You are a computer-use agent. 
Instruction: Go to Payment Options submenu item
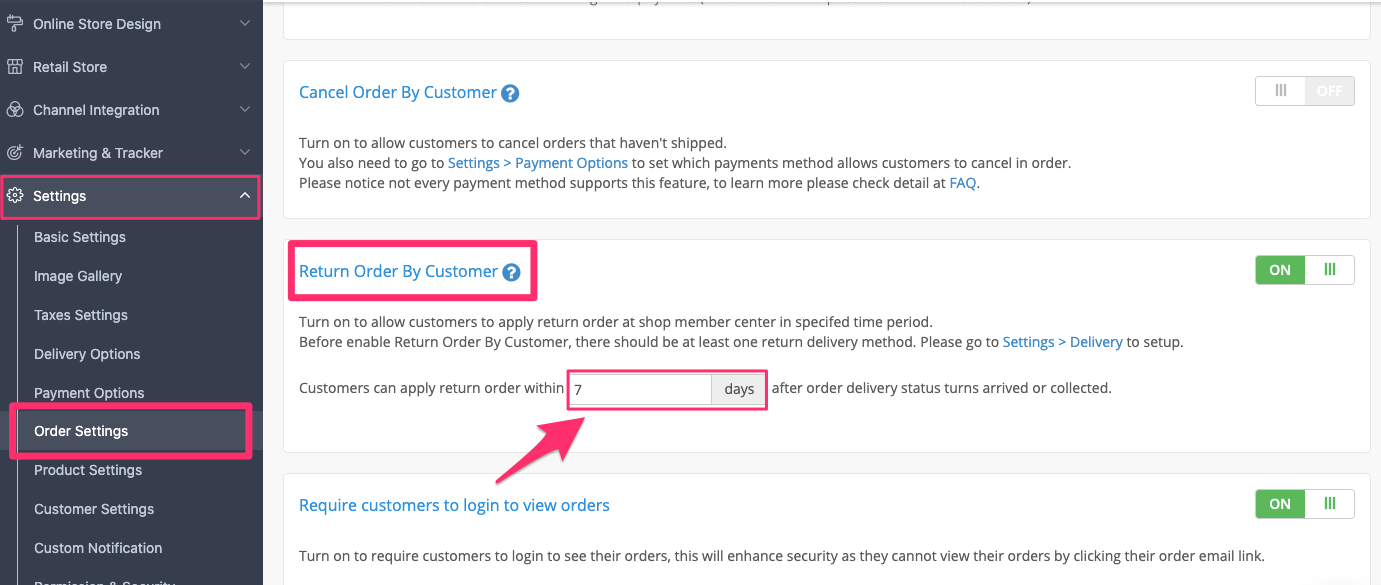click(89, 393)
